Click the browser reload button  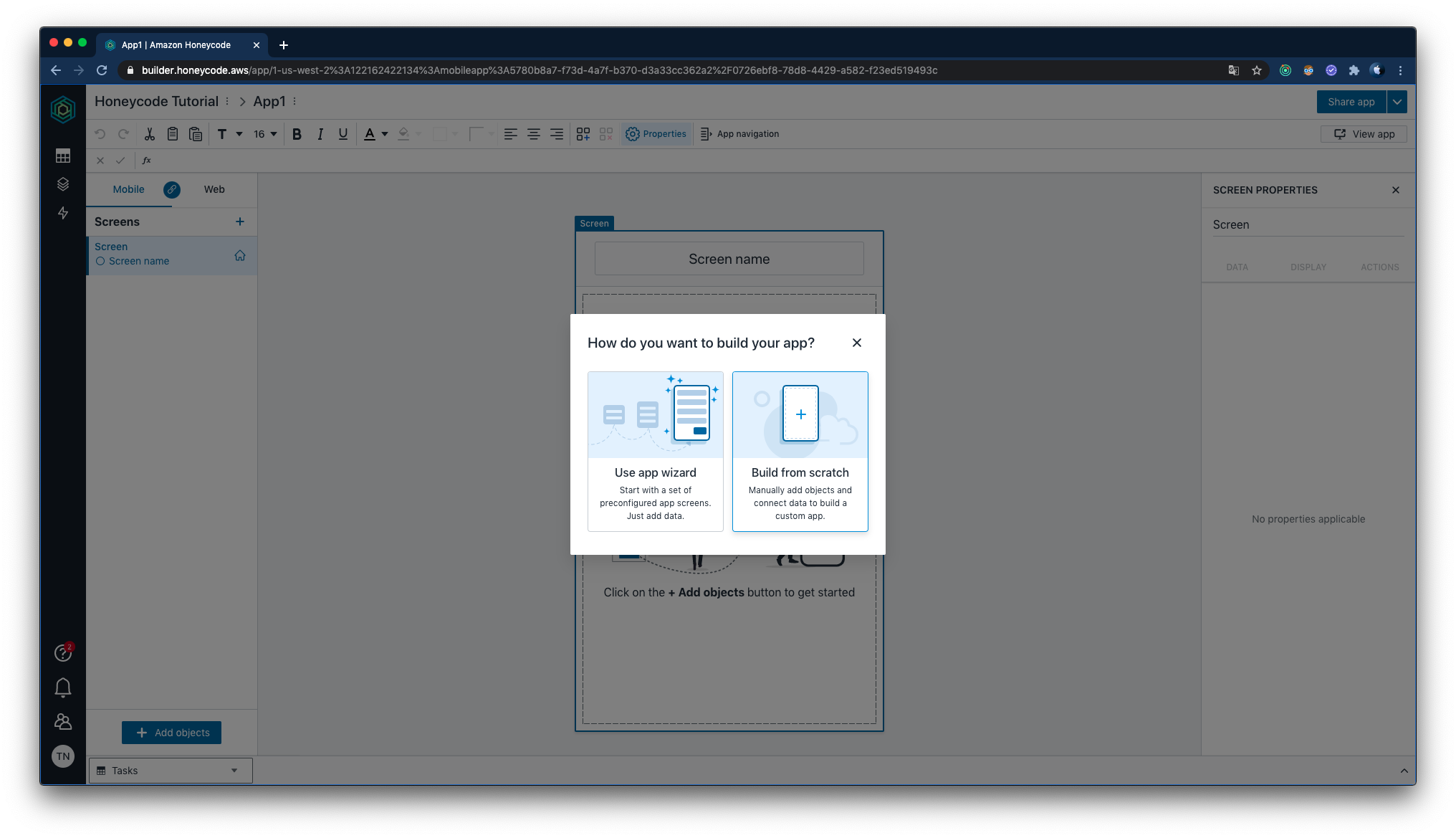[x=102, y=70]
